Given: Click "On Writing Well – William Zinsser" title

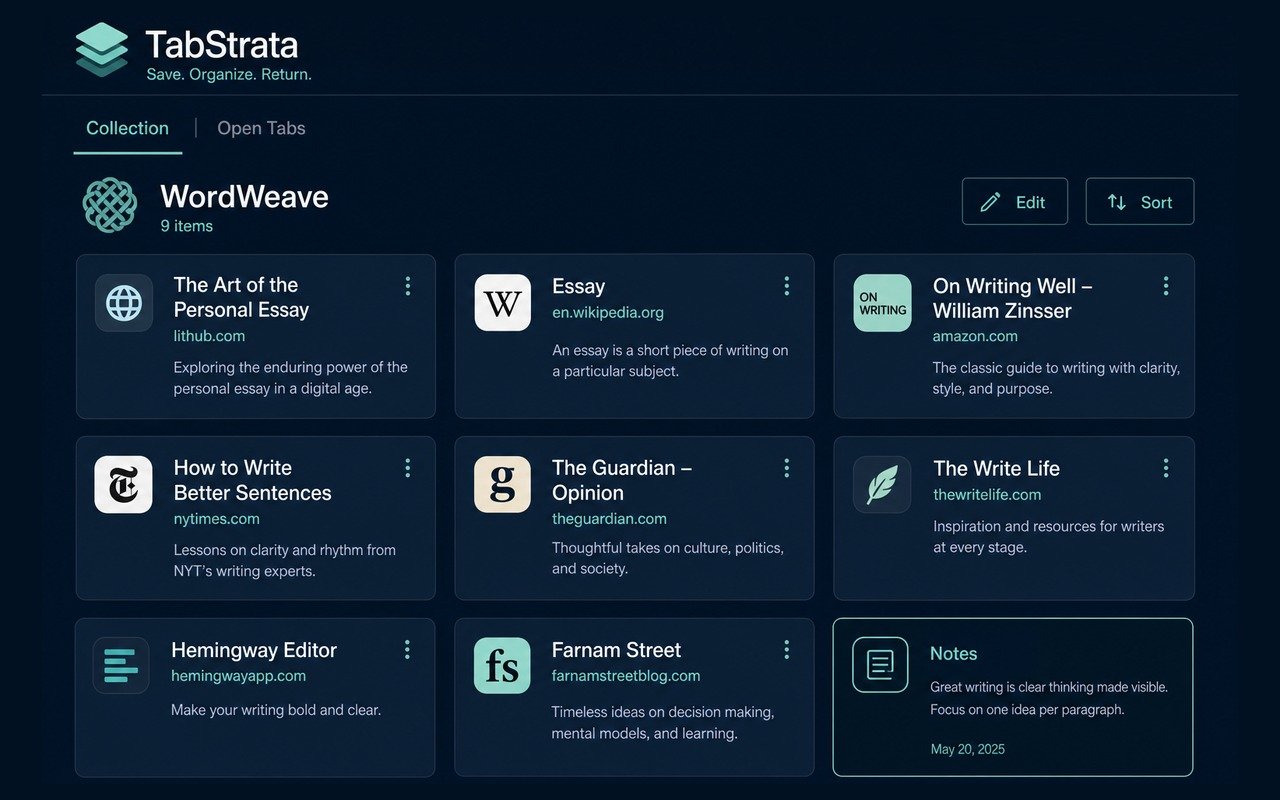Looking at the screenshot, I should [1012, 298].
